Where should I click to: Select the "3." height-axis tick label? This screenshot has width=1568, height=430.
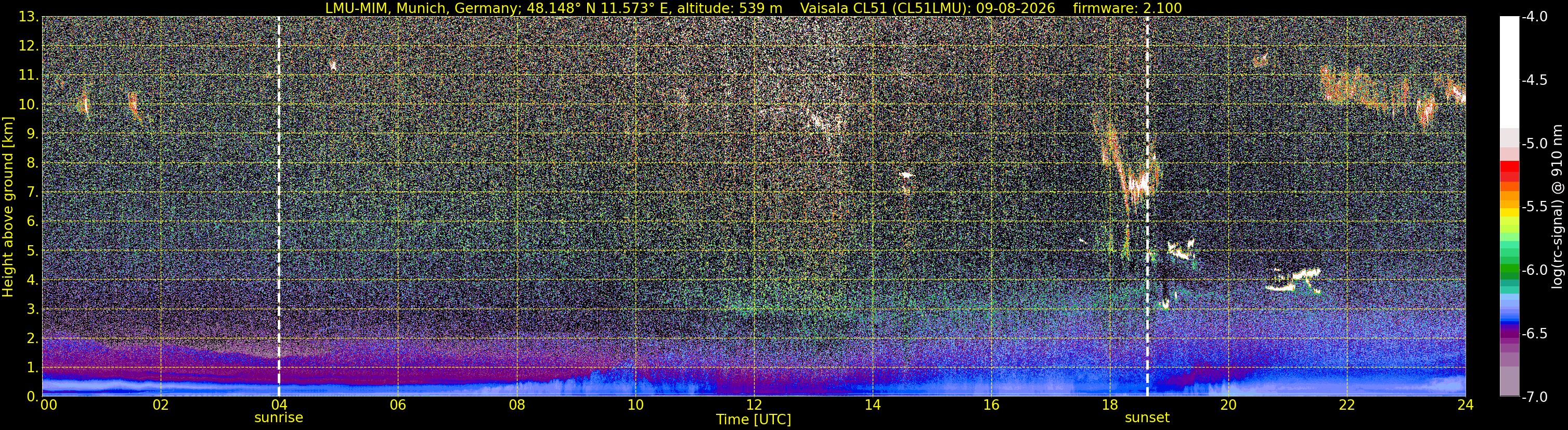(x=32, y=309)
